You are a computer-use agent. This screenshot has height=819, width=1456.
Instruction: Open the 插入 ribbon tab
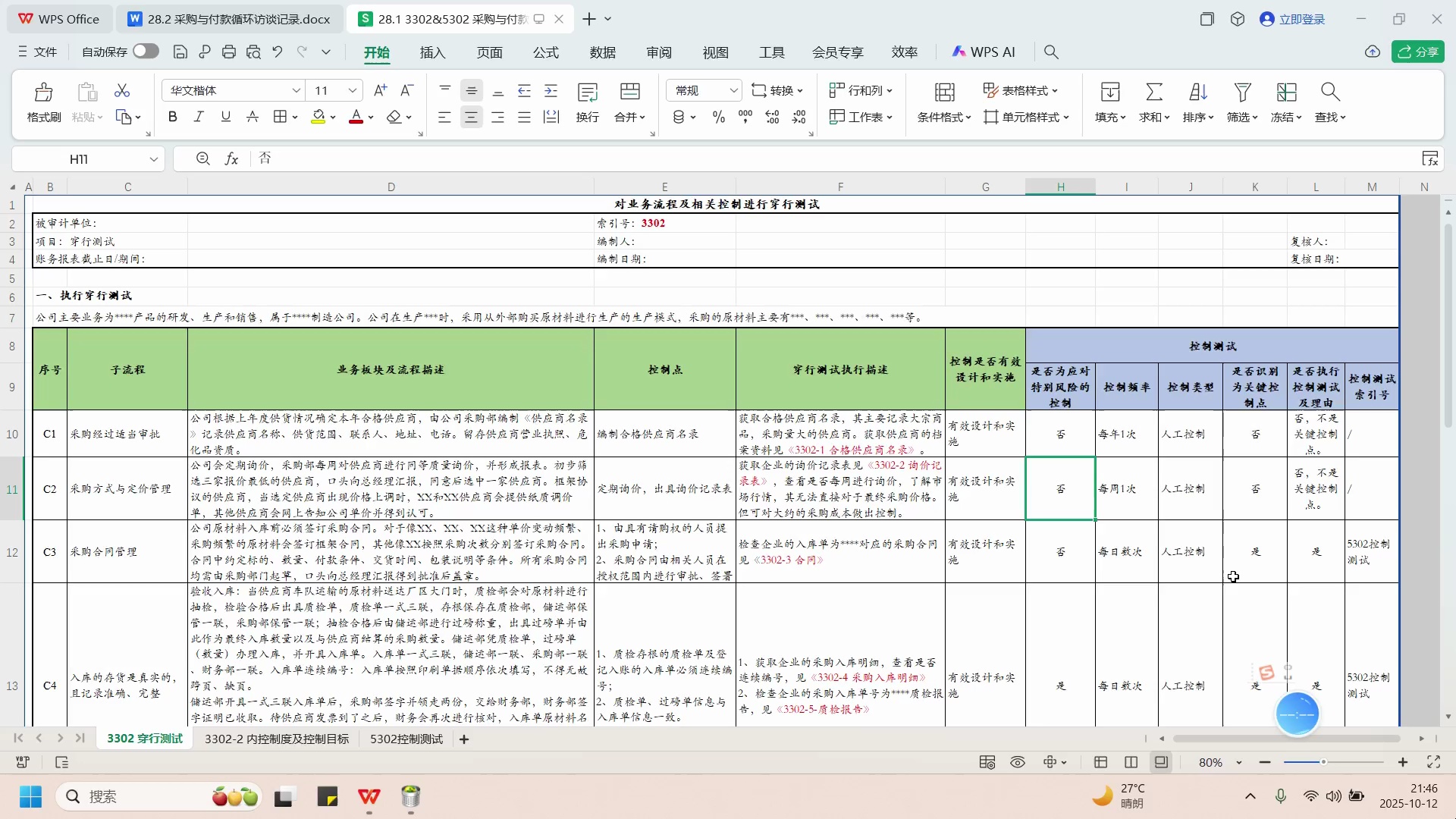point(433,52)
